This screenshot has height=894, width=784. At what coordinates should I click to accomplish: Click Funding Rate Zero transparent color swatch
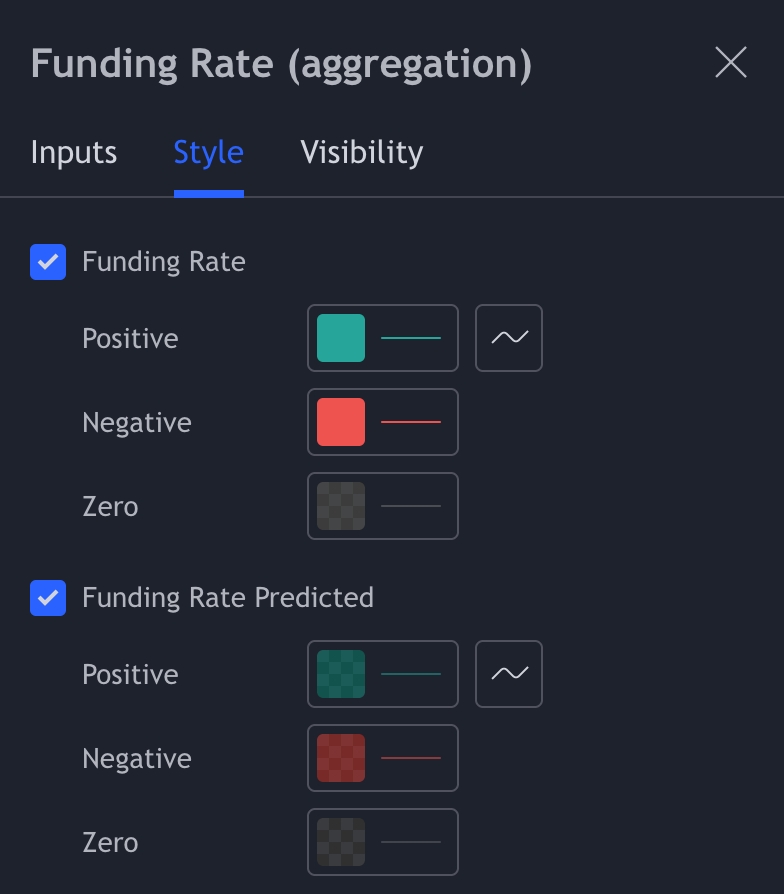point(341,506)
